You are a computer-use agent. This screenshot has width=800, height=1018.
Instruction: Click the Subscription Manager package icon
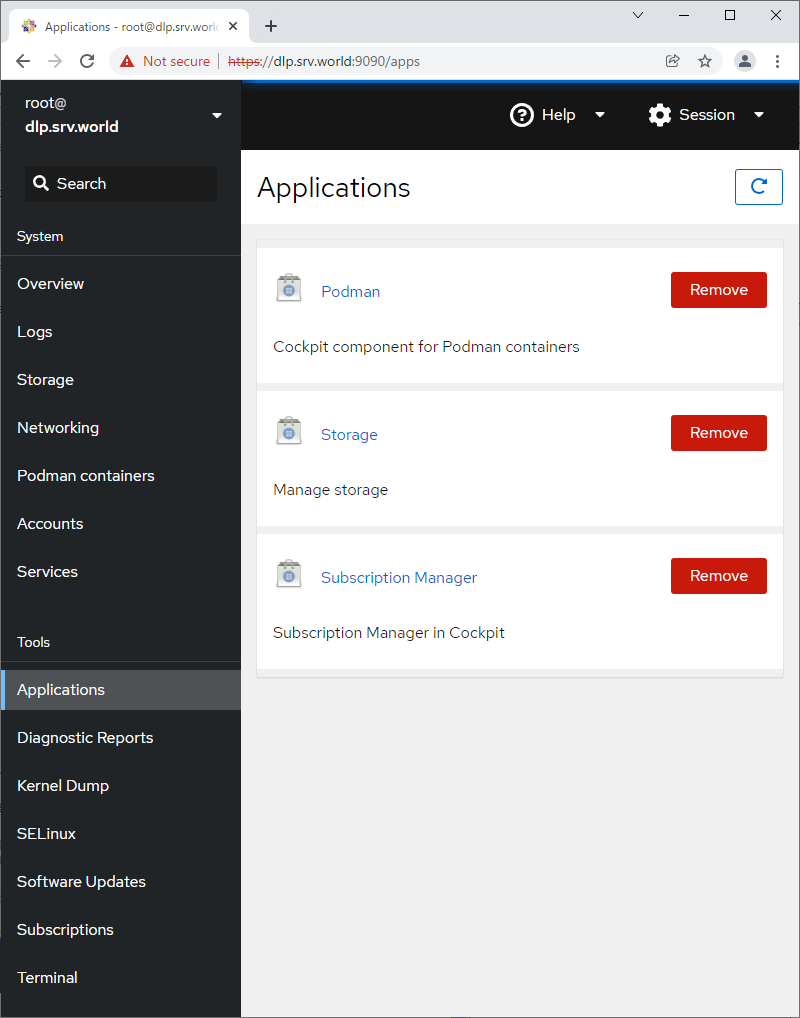point(289,575)
